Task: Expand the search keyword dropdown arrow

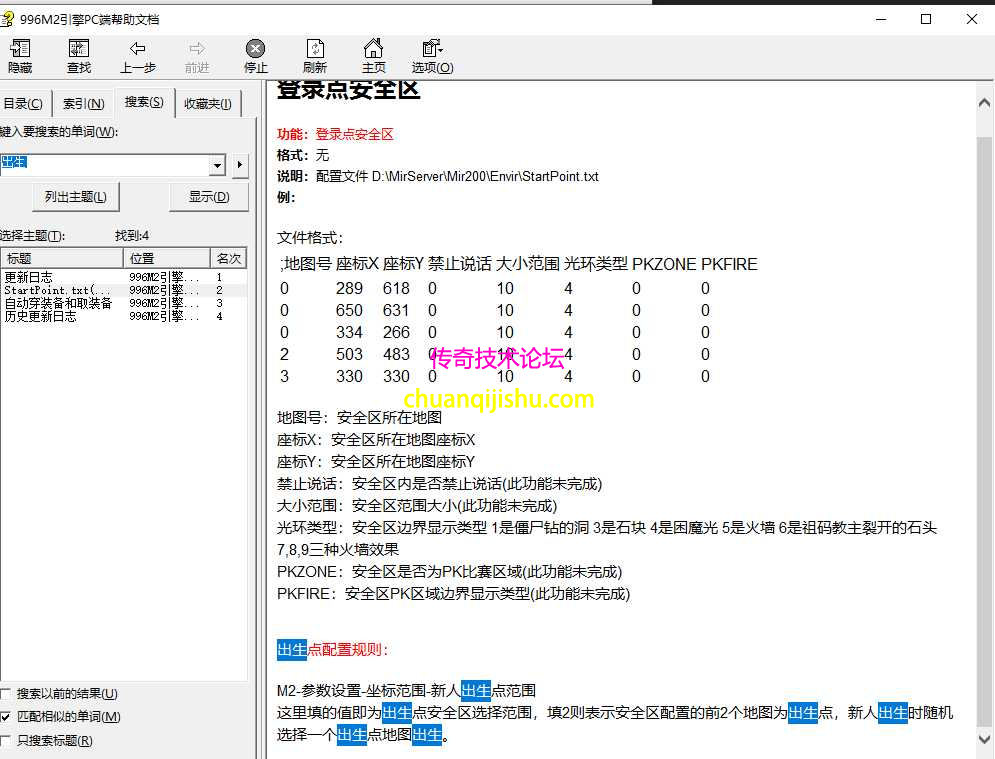Action: (217, 165)
